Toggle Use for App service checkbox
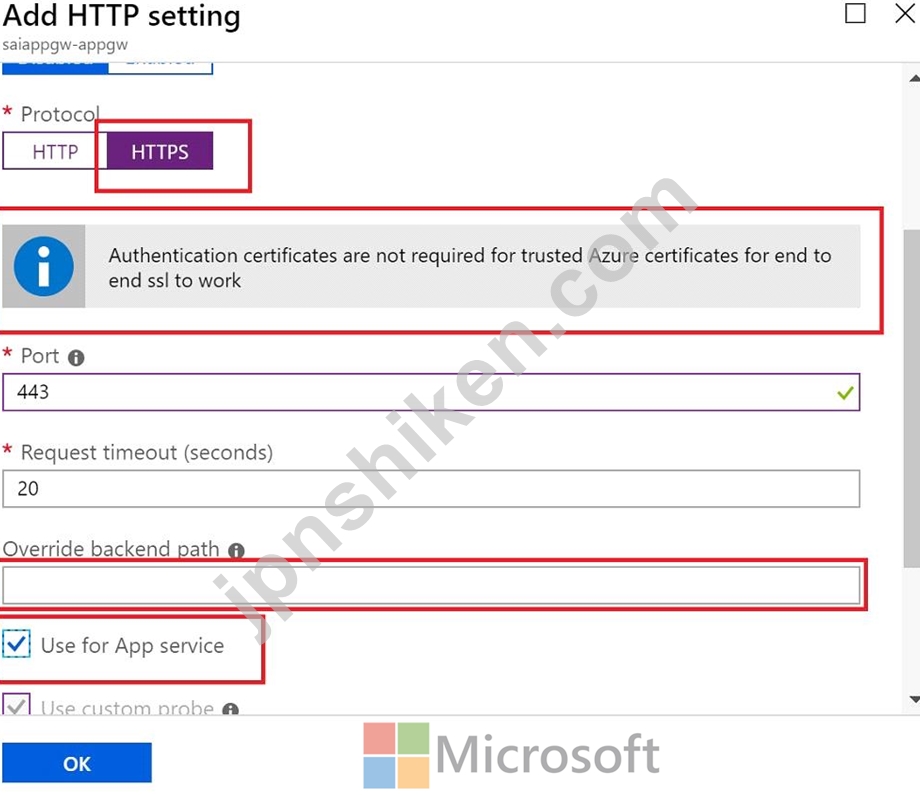920x795 pixels. click(16, 644)
